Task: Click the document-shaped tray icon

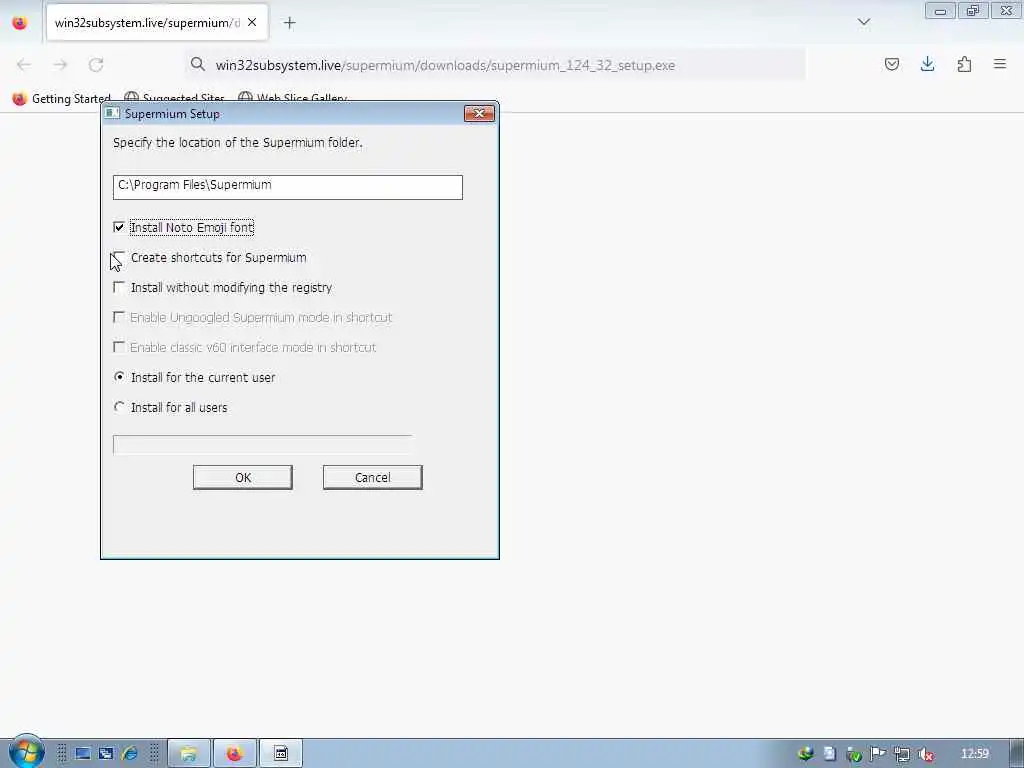Action: coord(829,754)
